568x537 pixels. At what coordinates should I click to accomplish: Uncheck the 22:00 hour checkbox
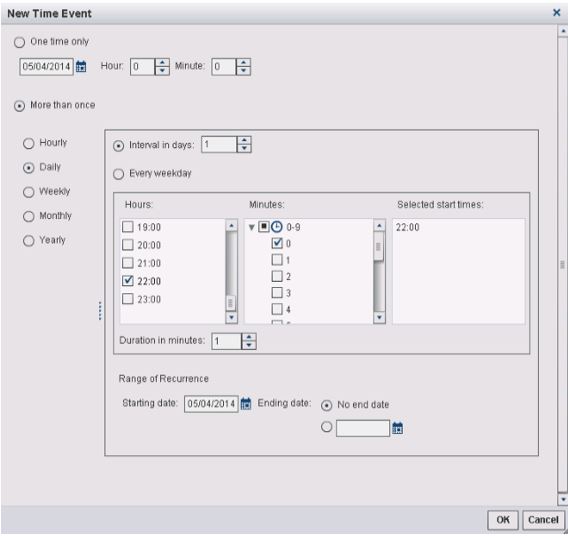(128, 281)
